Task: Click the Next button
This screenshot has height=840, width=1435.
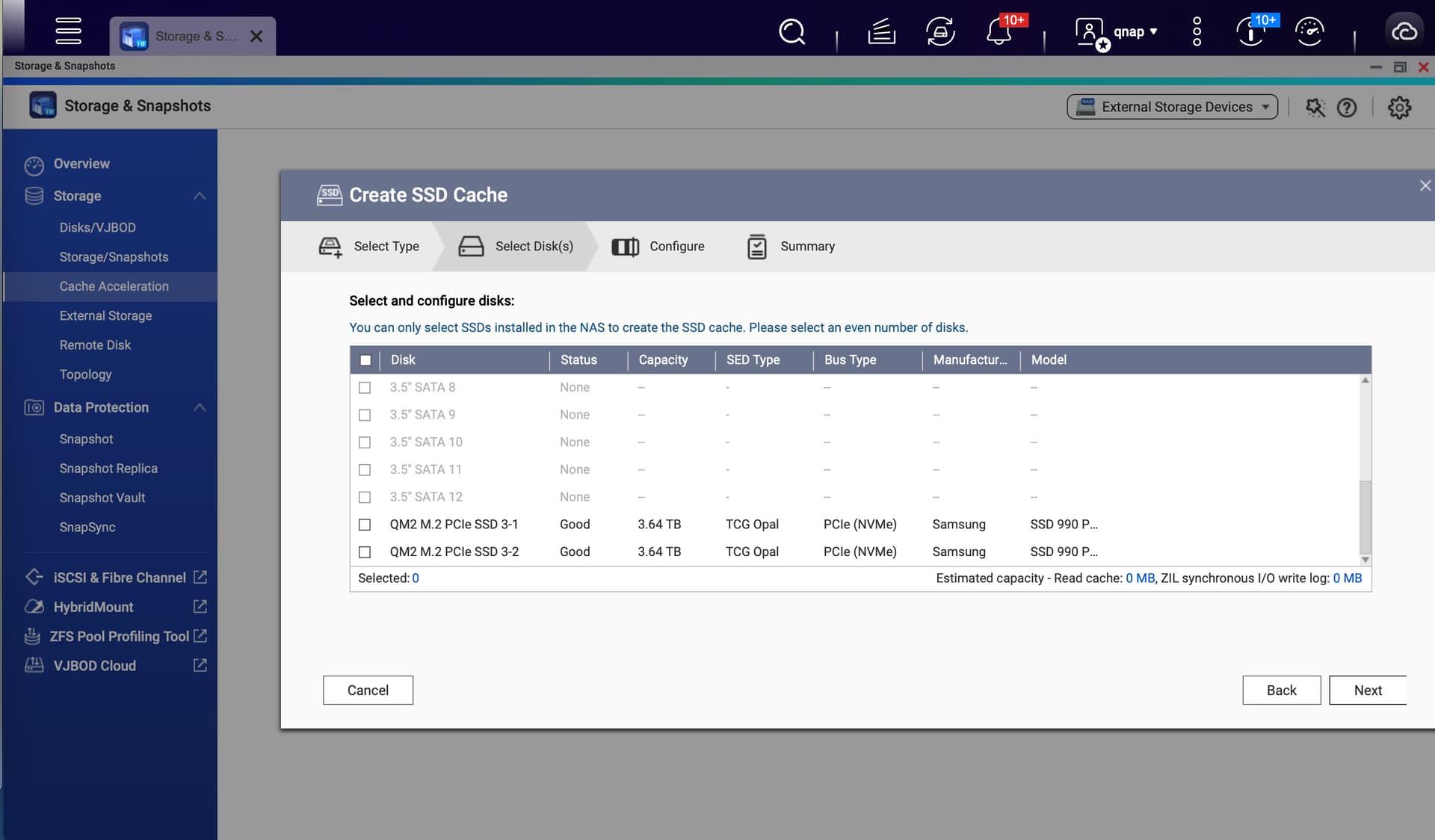Action: click(1367, 691)
